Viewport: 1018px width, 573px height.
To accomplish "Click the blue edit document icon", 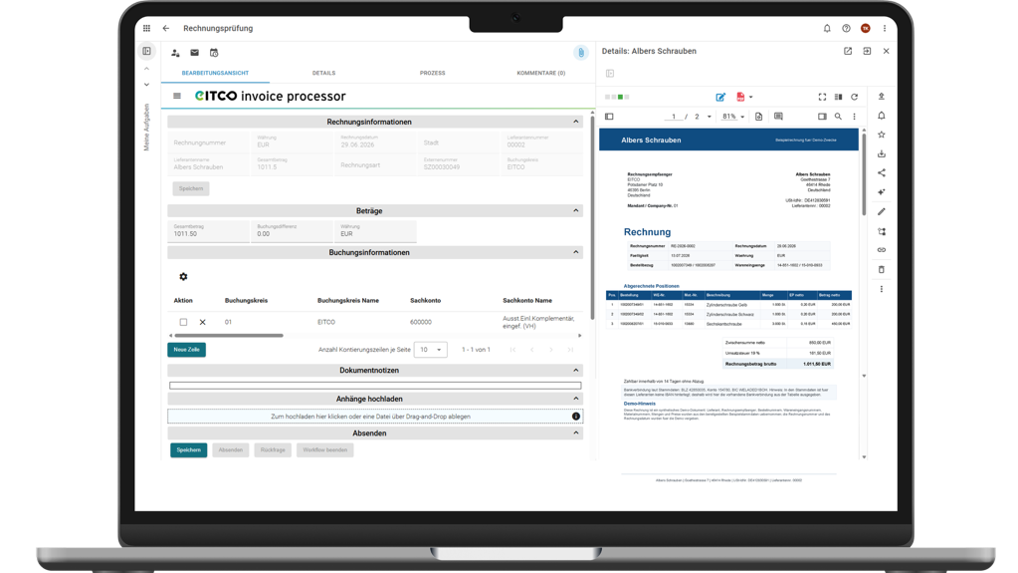I will pos(720,97).
